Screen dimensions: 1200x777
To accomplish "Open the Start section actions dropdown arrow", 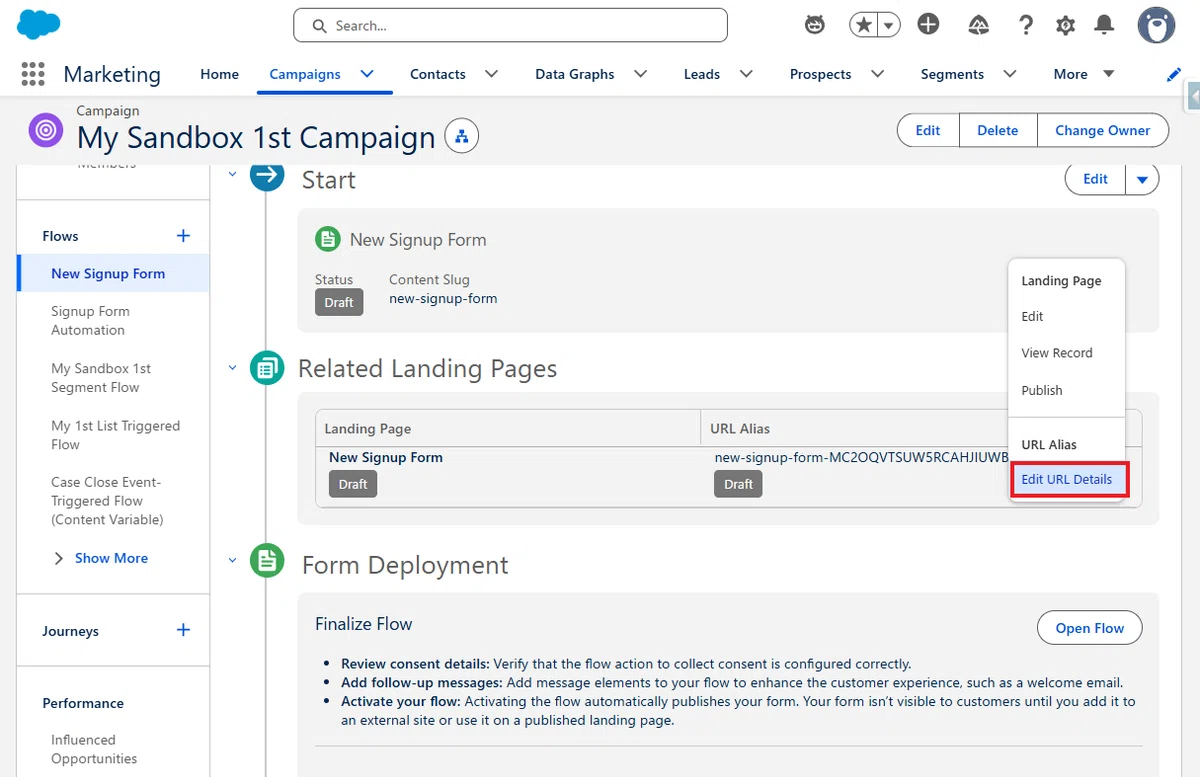I will pyautogui.click(x=1142, y=179).
